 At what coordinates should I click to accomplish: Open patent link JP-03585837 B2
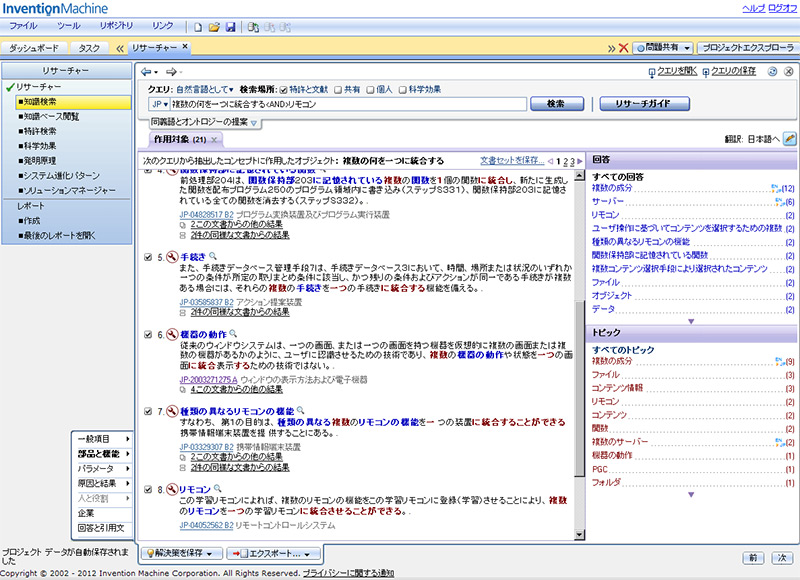point(207,302)
